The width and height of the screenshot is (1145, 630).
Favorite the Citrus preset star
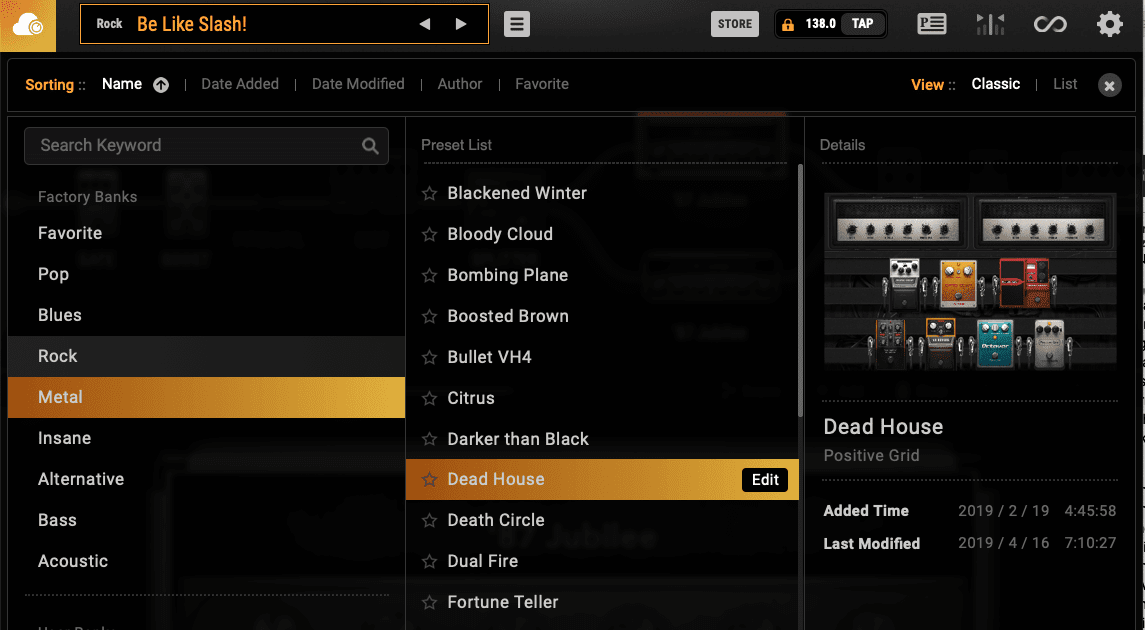(x=429, y=399)
